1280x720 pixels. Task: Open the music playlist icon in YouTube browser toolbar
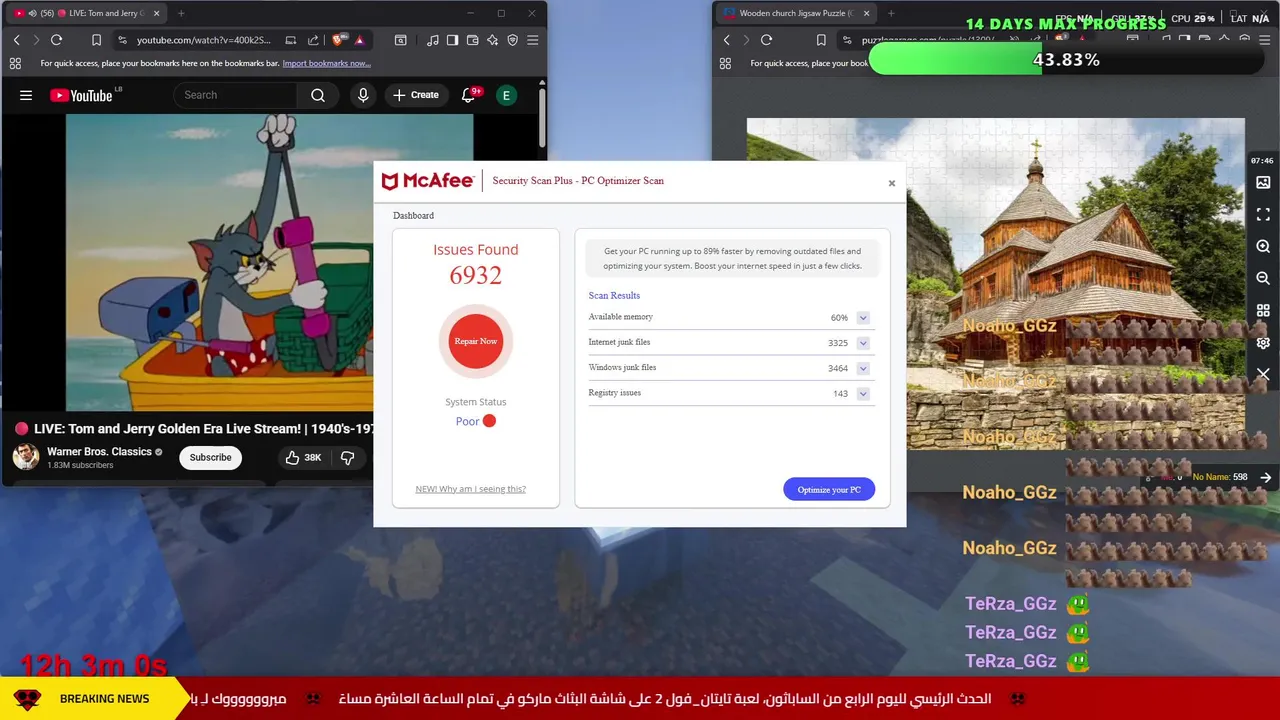[x=432, y=40]
